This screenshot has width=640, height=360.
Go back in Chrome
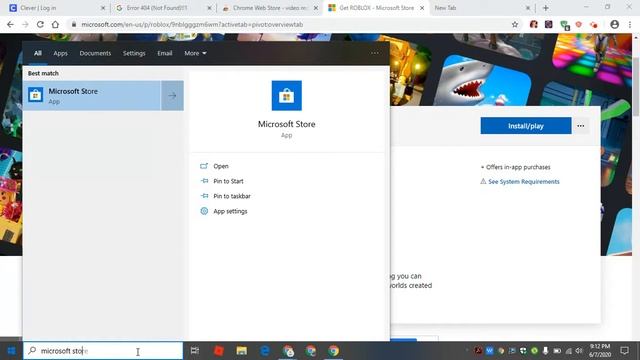coord(10,24)
